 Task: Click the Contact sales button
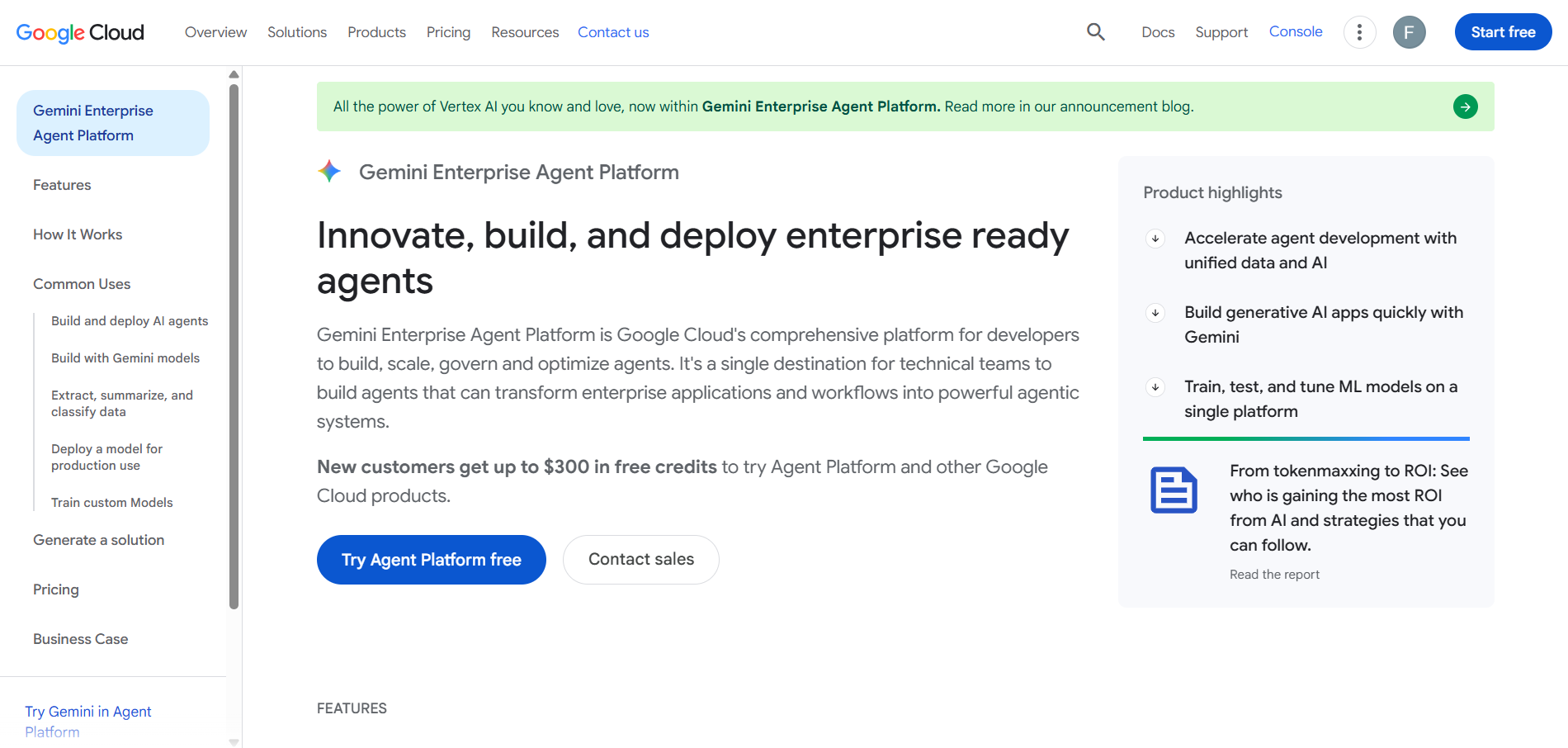pyautogui.click(x=641, y=560)
